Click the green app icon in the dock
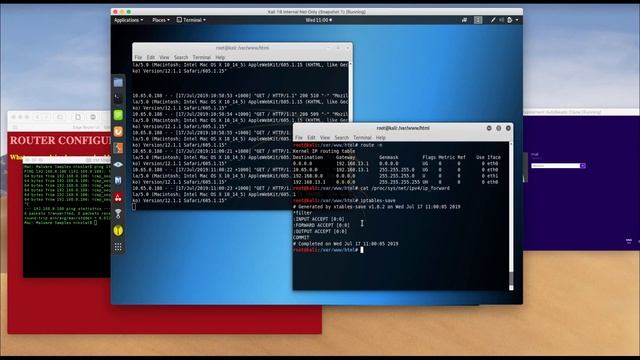Viewport: 640px width, 360px height. (118, 115)
